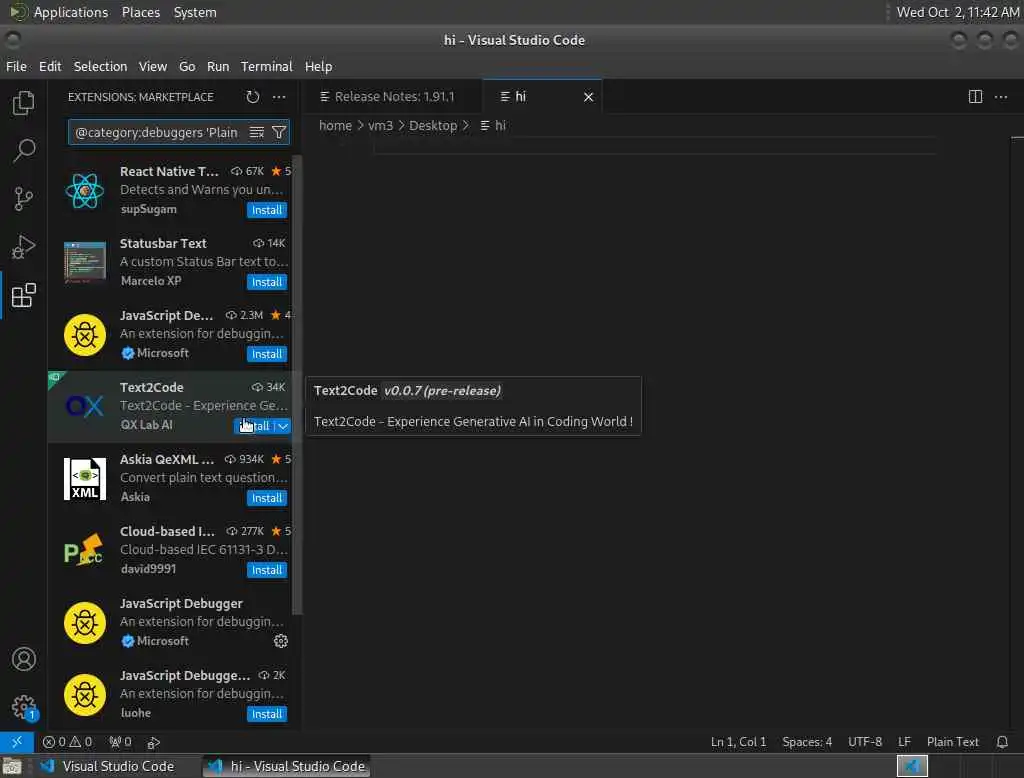Change end of line sequence LF
This screenshot has width=1024, height=778.
click(x=904, y=742)
